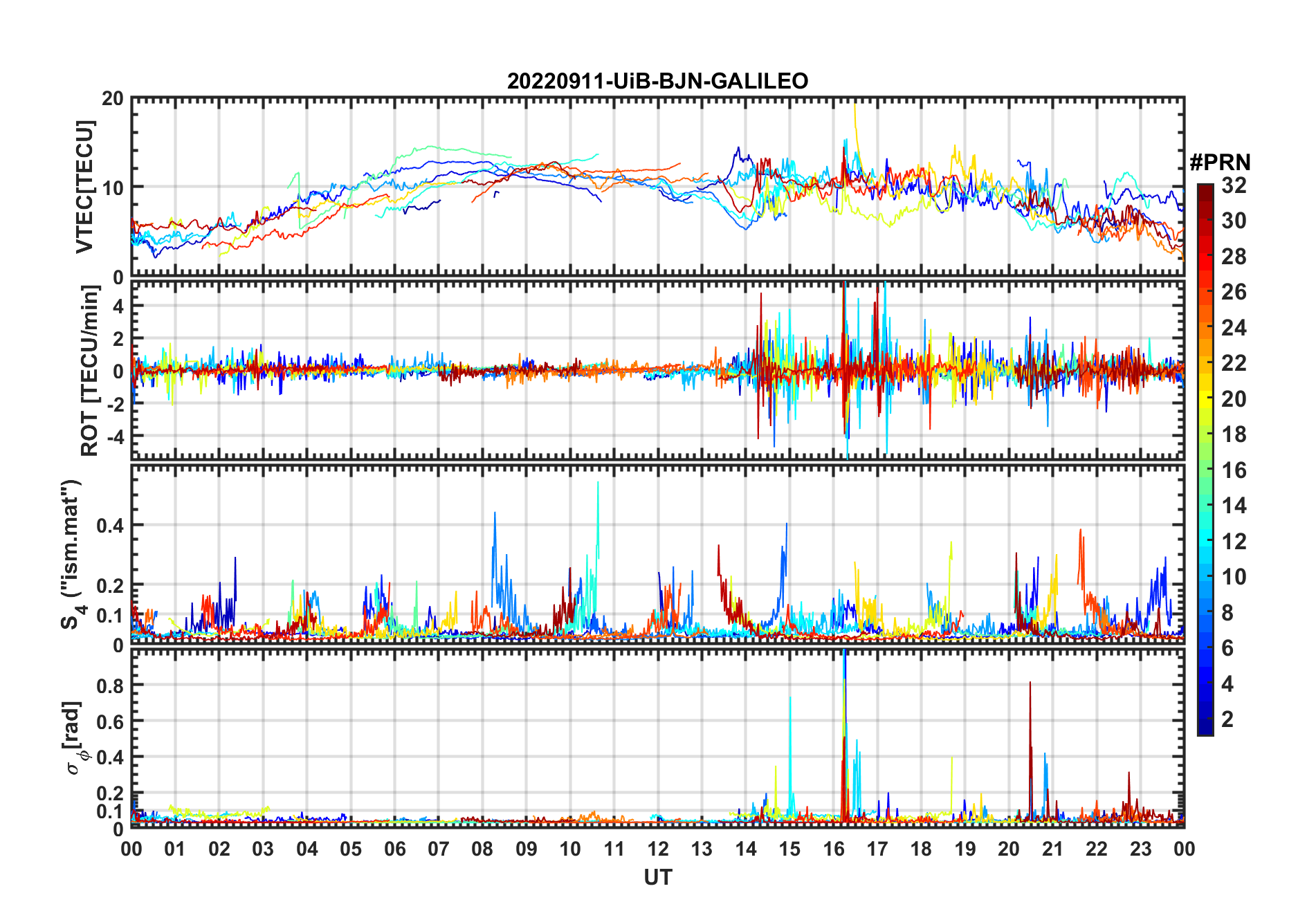Viewport: 1316px width, 920px height.
Task: Select the ROT [TECU/min] y-axis label
Action: [90, 371]
